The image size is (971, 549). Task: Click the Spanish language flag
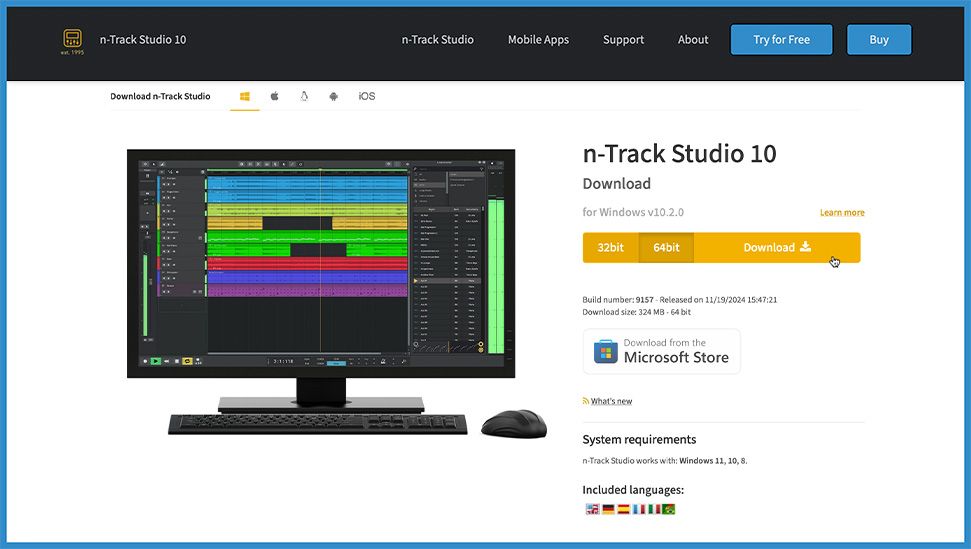click(624, 509)
